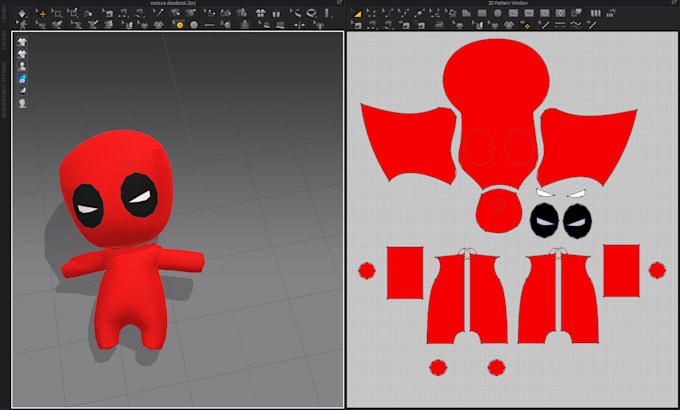Select far-left small red circle pattern

pos(366,270)
